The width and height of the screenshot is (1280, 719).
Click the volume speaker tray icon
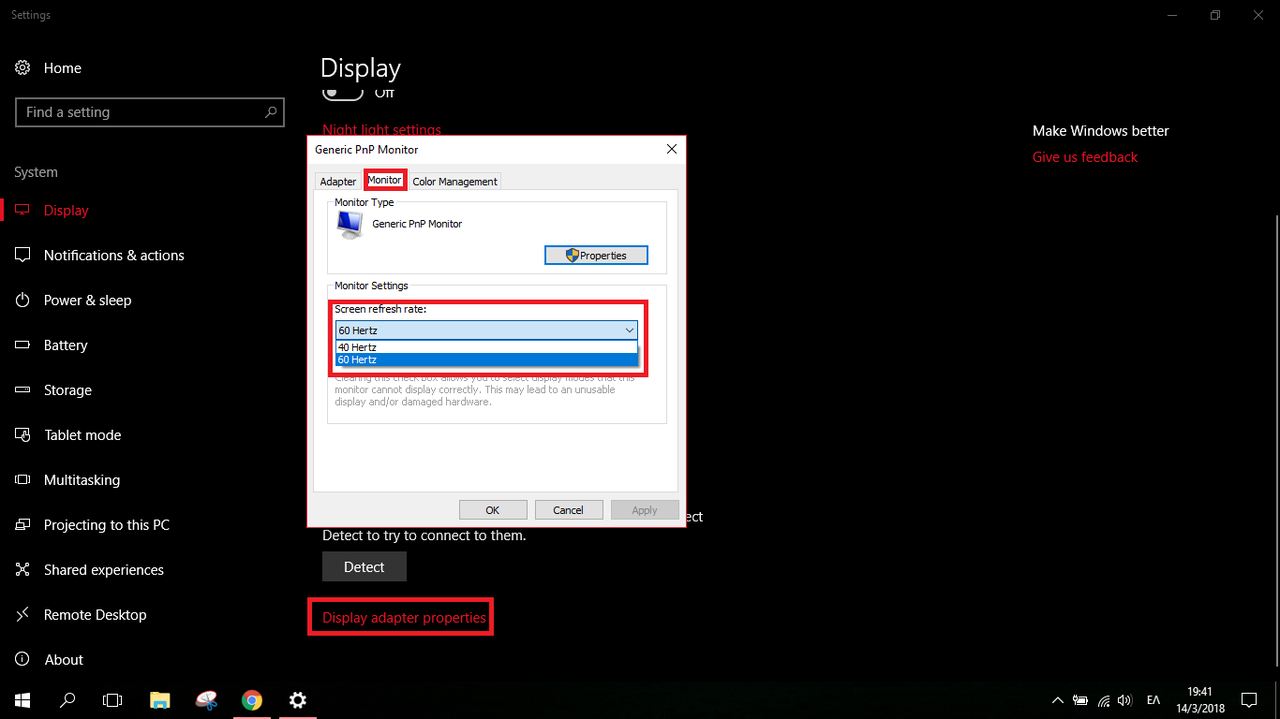coord(1126,700)
